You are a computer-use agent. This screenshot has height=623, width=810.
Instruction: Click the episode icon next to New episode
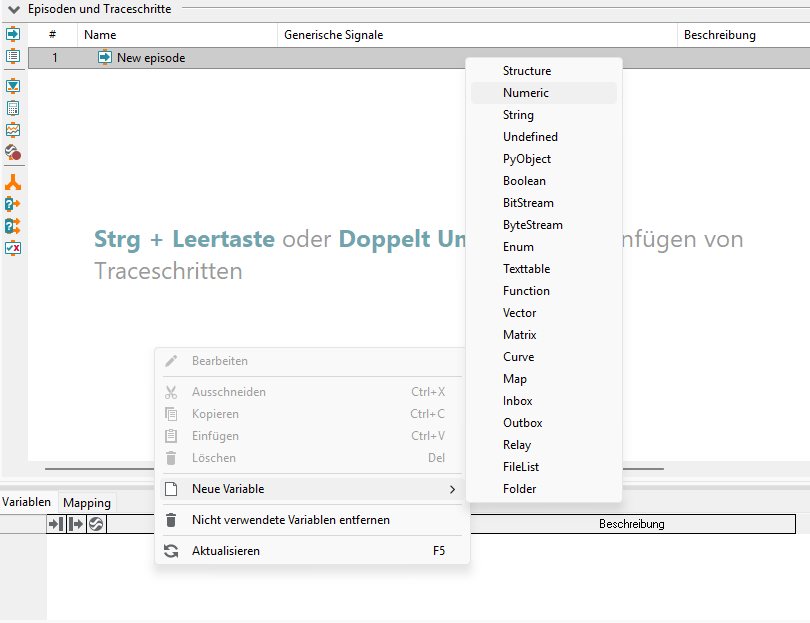[104, 57]
